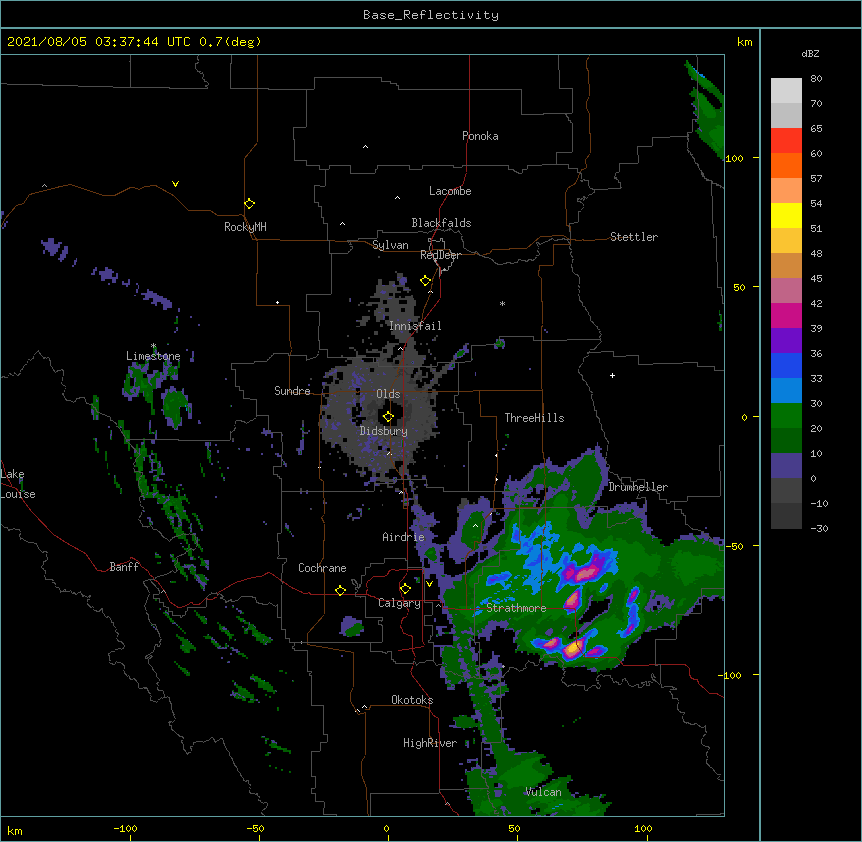862x842 pixels.
Task: Click the magenta 42 dBZ legend swatch
Action: coord(786,315)
